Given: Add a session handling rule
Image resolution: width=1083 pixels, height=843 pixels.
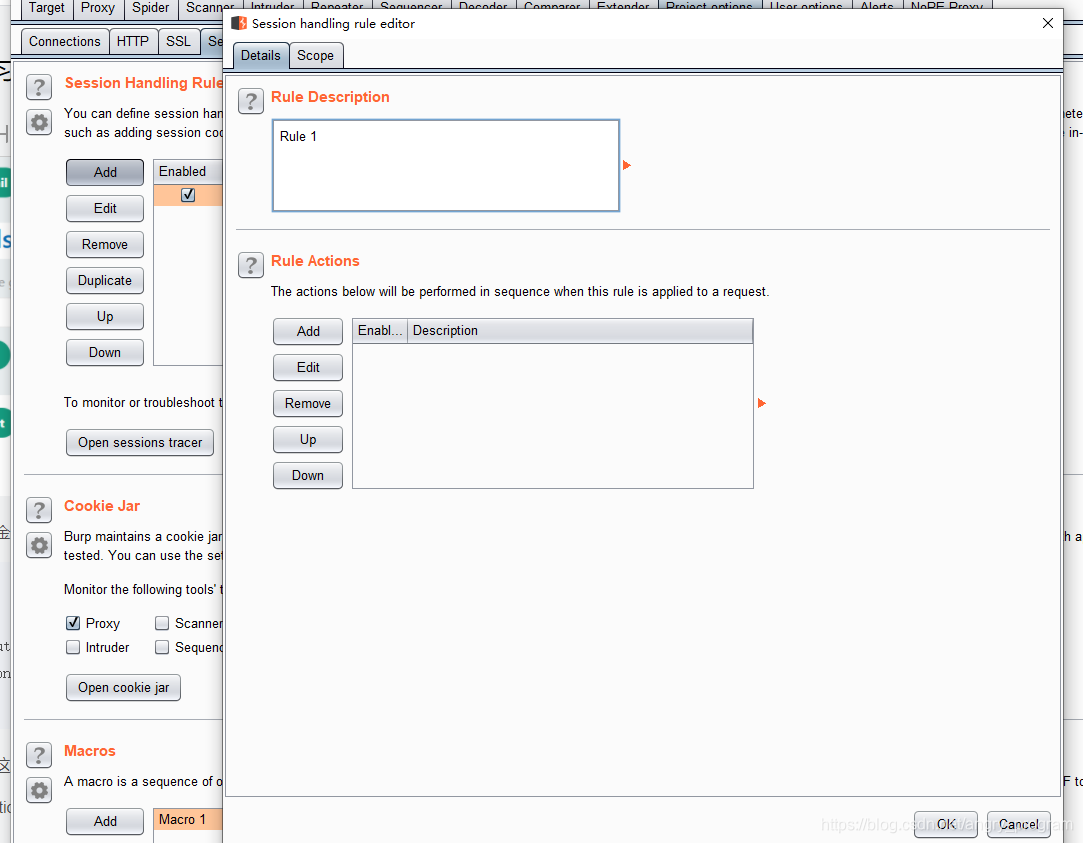Looking at the screenshot, I should [105, 172].
